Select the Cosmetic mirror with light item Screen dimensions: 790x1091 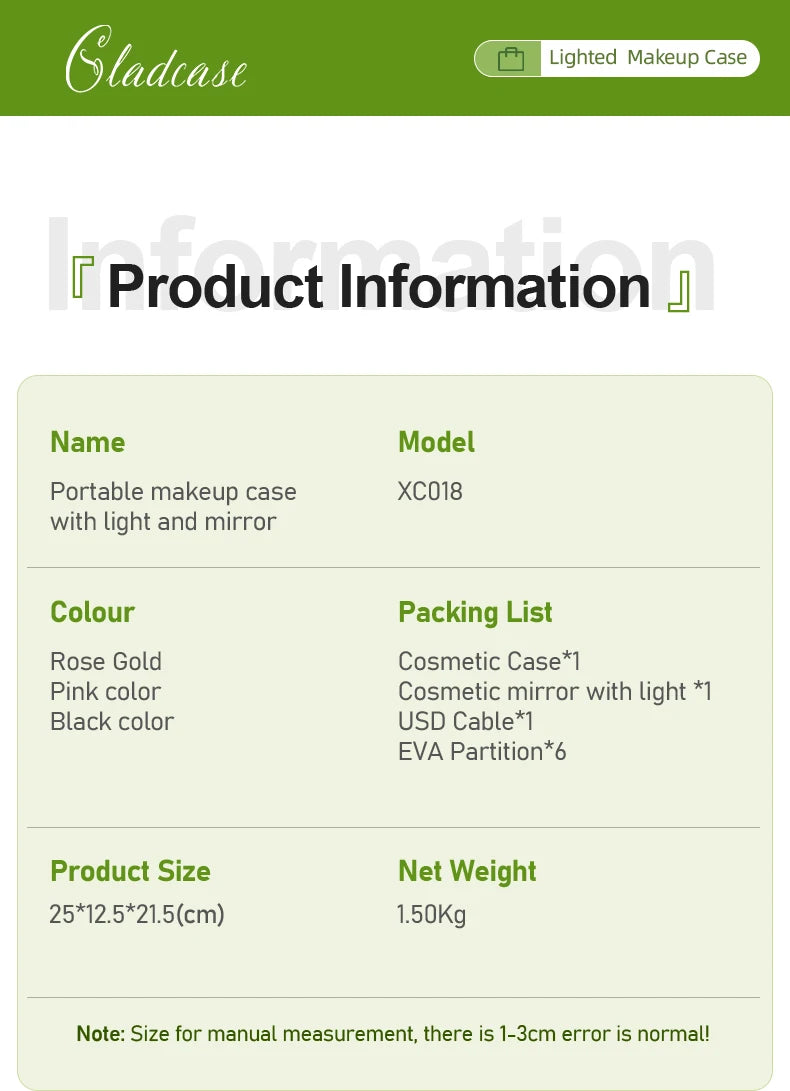(554, 692)
